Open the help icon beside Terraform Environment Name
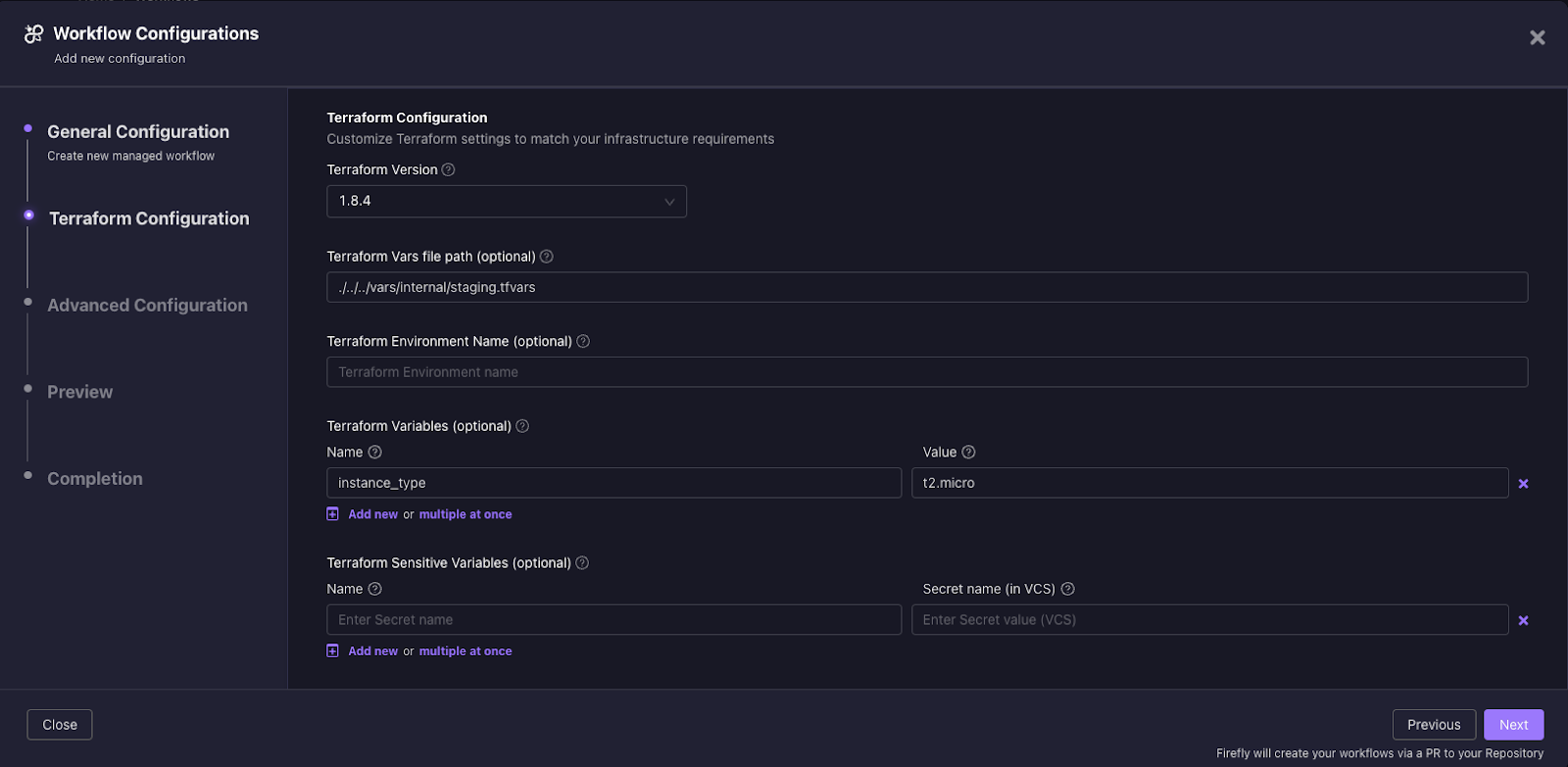The width and height of the screenshot is (1568, 767). 583,341
